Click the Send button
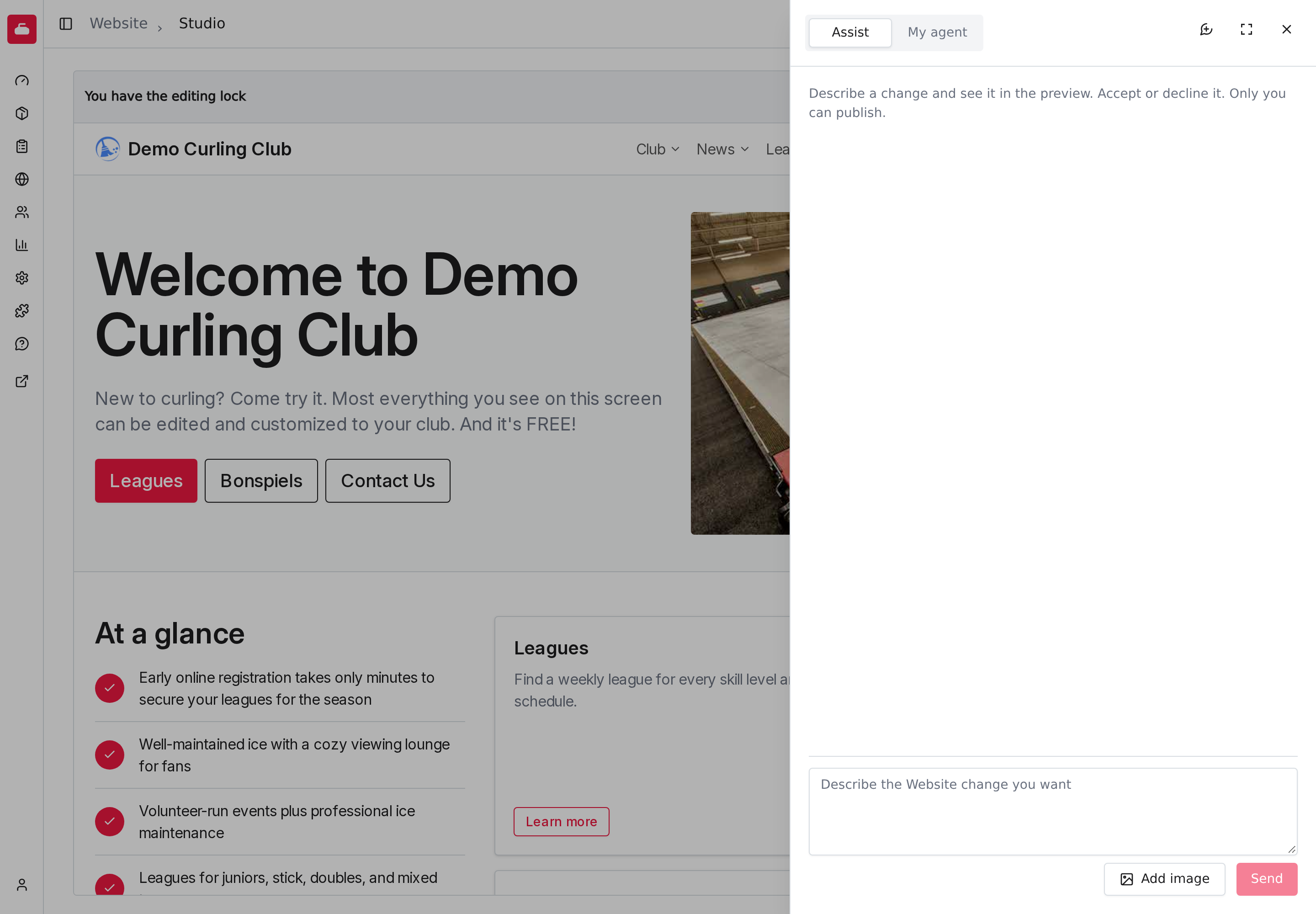This screenshot has width=1316, height=914. coord(1266,879)
